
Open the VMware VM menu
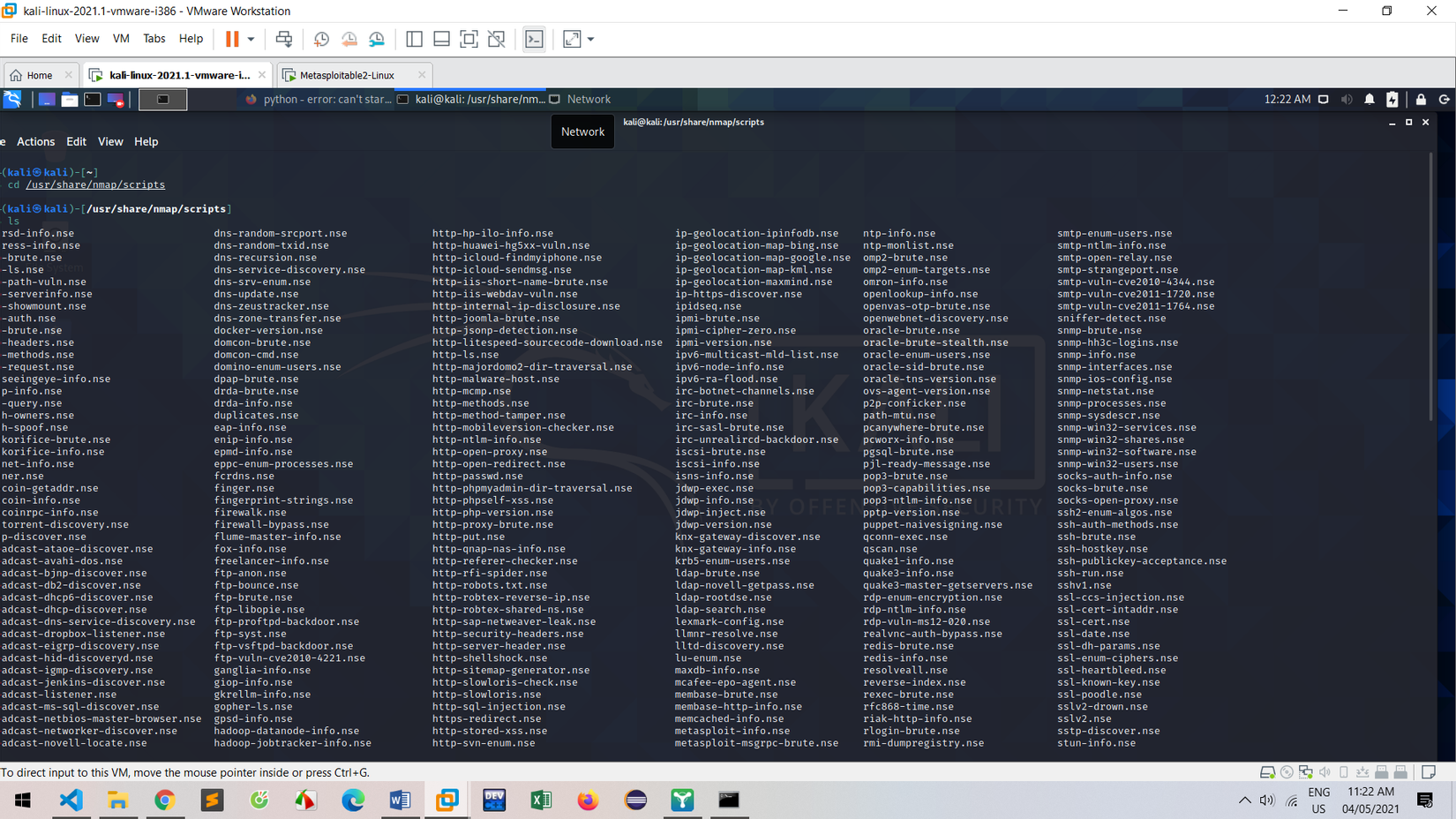click(x=121, y=39)
